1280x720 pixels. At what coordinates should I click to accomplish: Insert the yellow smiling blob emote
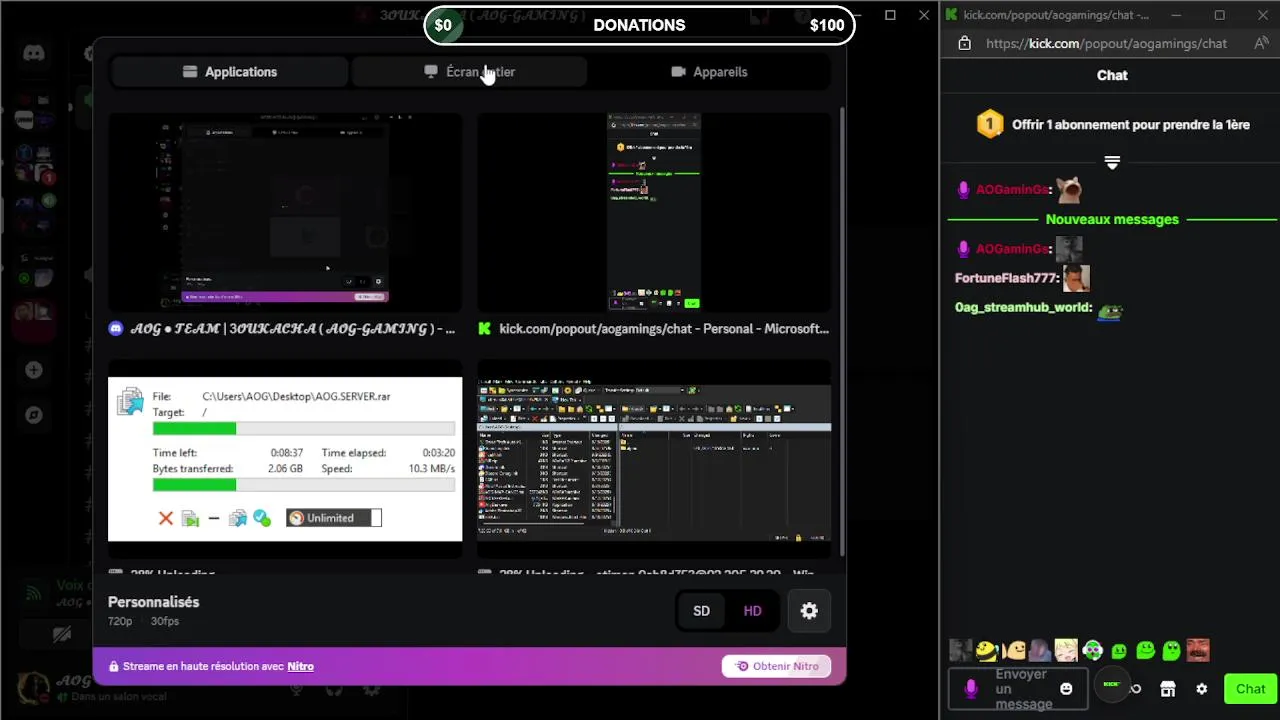1014,651
